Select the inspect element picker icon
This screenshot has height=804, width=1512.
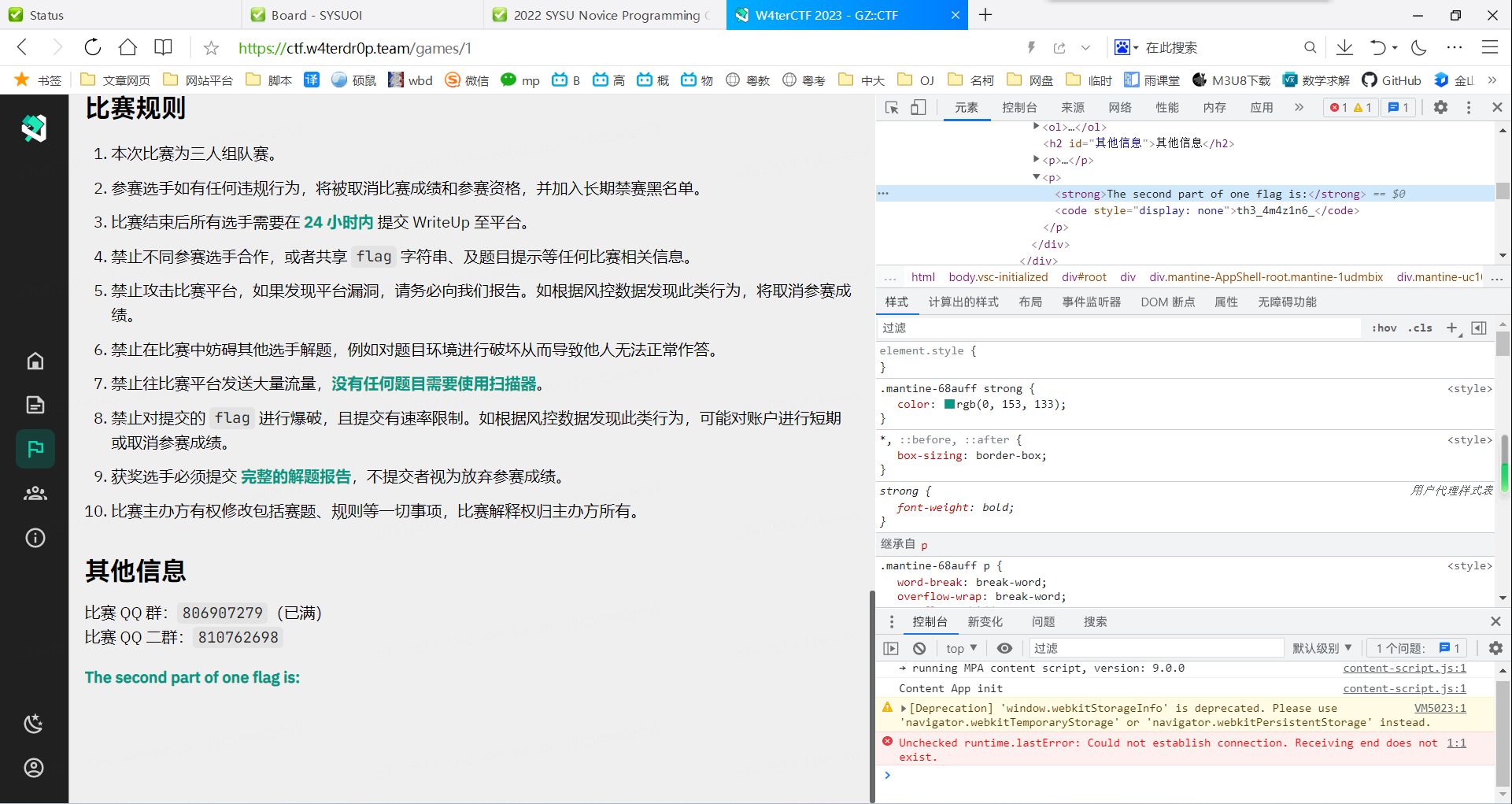coord(892,108)
